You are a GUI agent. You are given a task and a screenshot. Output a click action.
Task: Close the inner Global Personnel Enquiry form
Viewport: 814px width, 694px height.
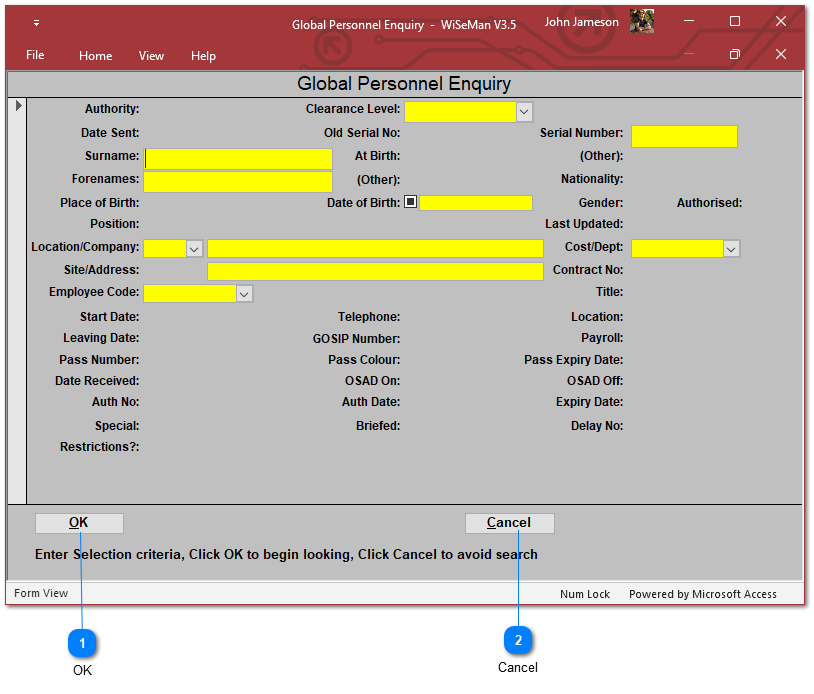coord(781,54)
